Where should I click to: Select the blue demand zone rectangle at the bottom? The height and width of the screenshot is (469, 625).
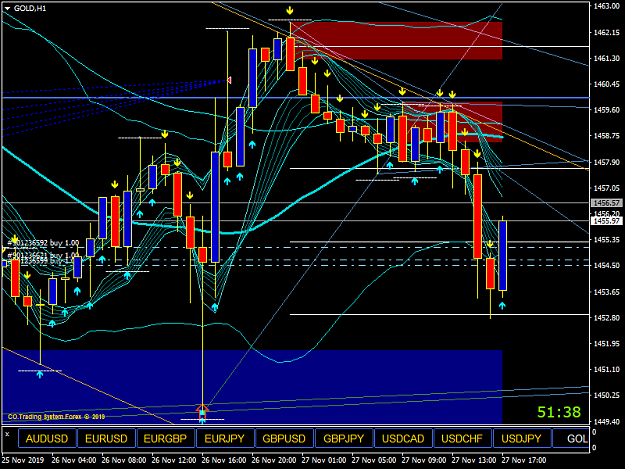click(x=252, y=387)
